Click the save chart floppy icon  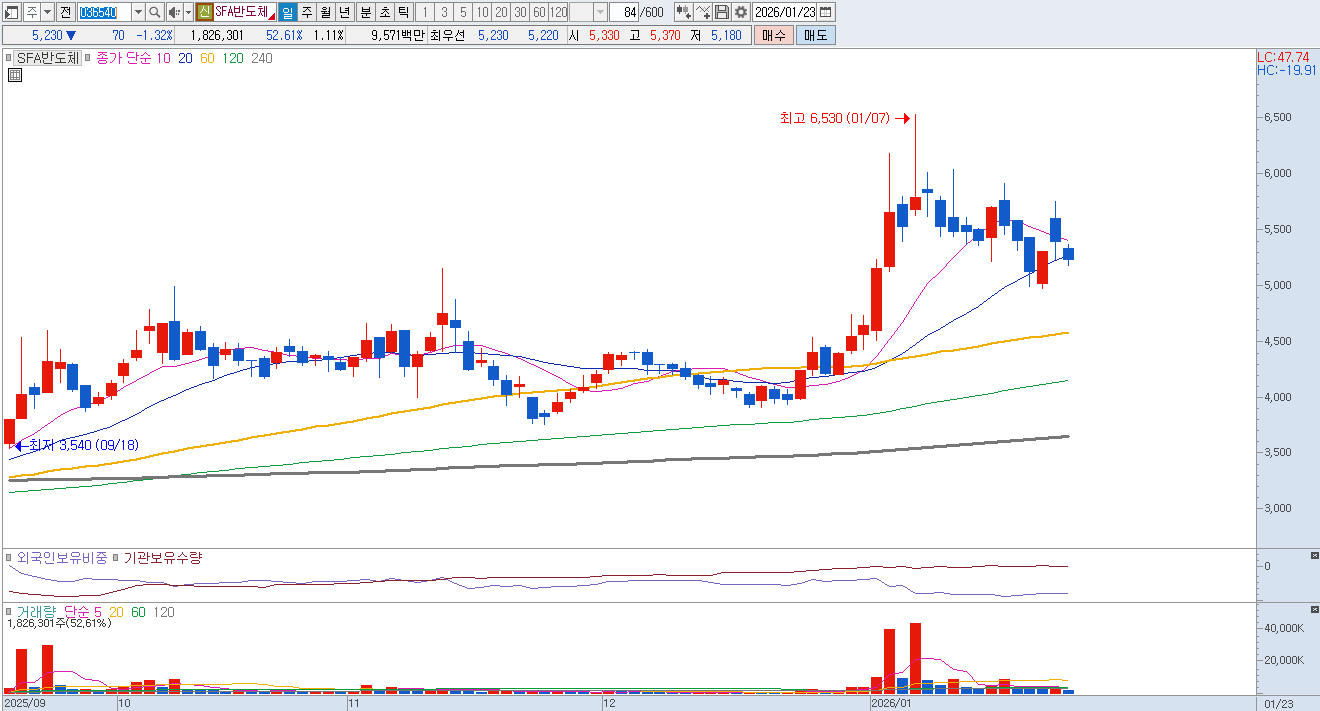tap(722, 12)
